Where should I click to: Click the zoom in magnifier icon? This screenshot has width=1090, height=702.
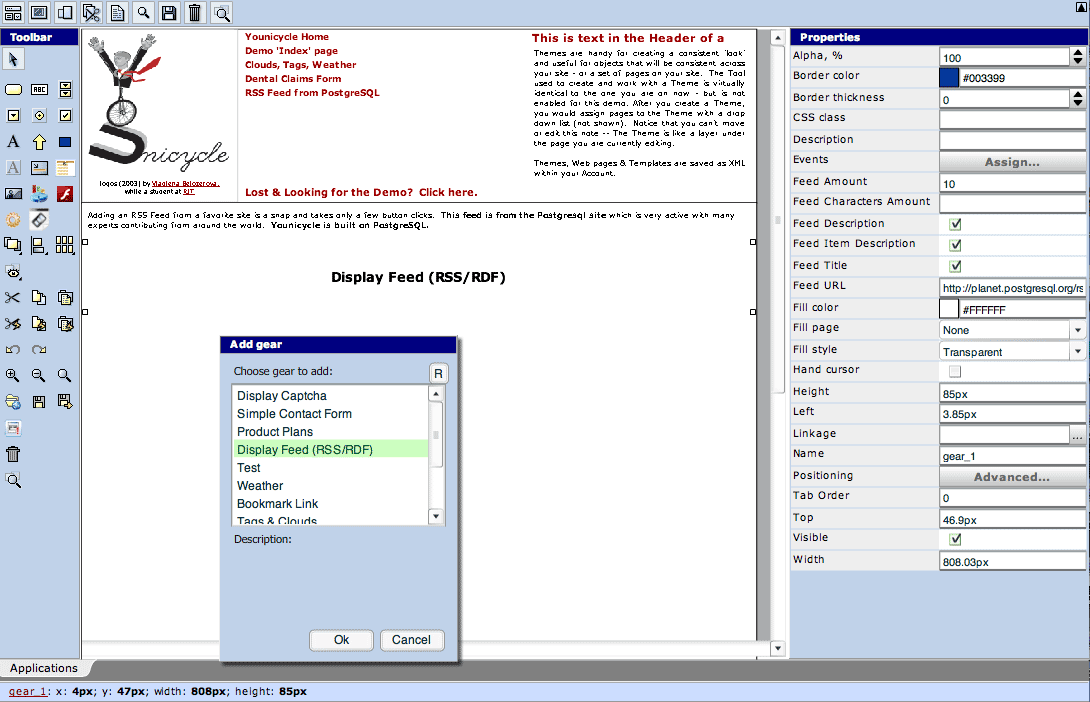[13, 376]
